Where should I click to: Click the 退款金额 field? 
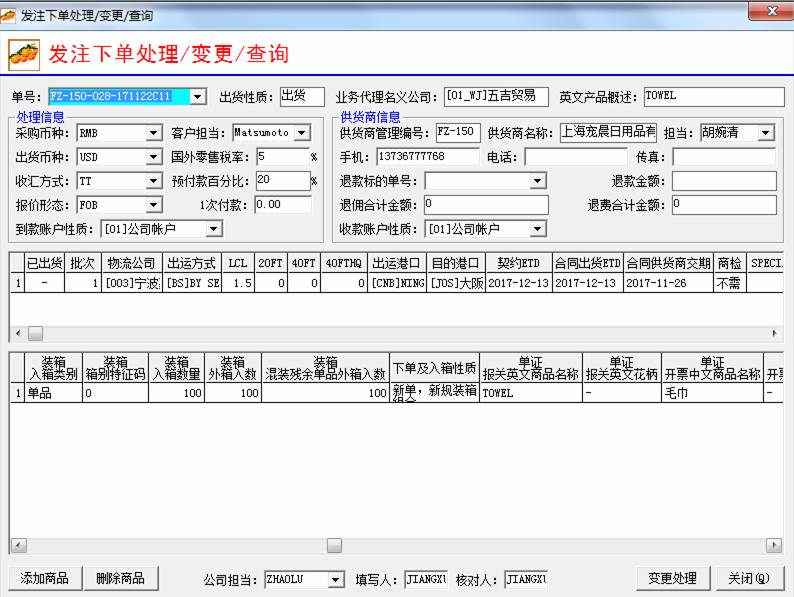click(x=724, y=181)
